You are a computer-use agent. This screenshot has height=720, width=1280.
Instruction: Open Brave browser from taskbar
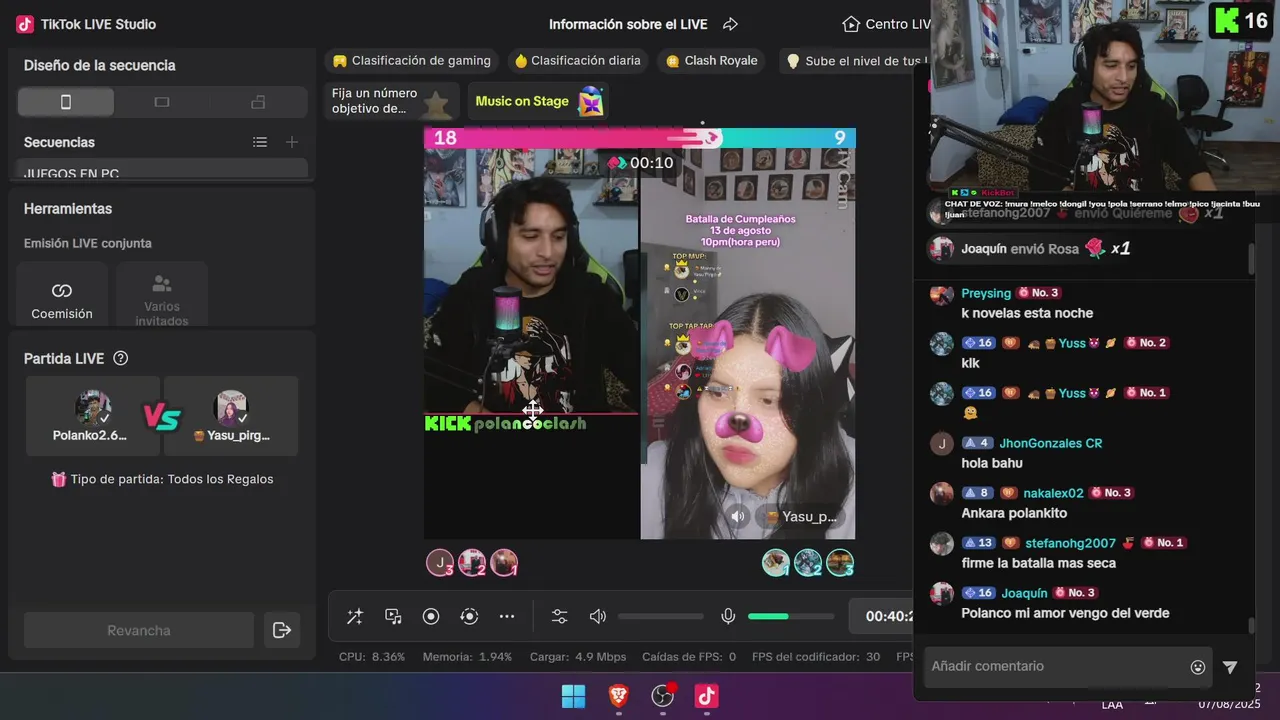click(619, 695)
